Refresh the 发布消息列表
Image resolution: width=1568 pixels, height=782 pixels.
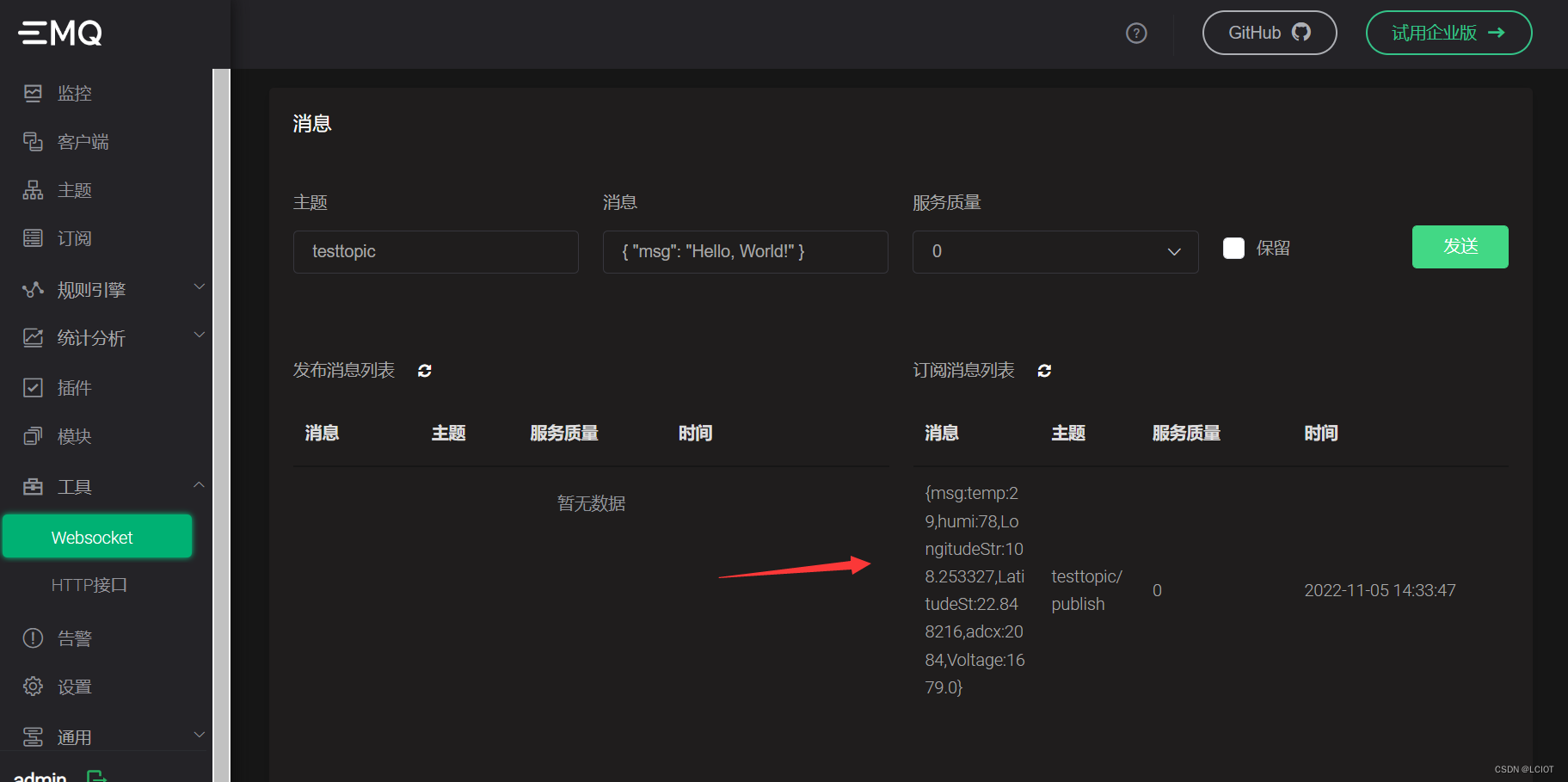425,371
